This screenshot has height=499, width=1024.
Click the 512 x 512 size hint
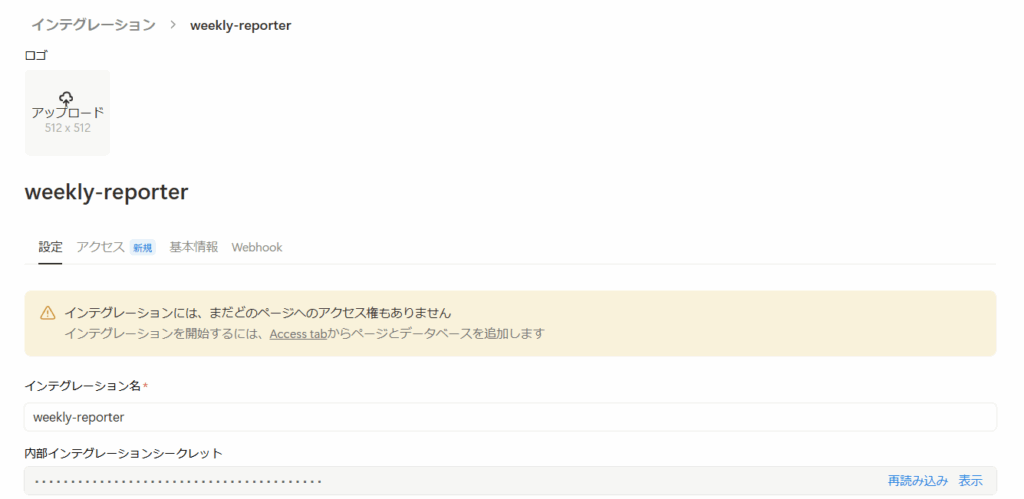tap(67, 128)
